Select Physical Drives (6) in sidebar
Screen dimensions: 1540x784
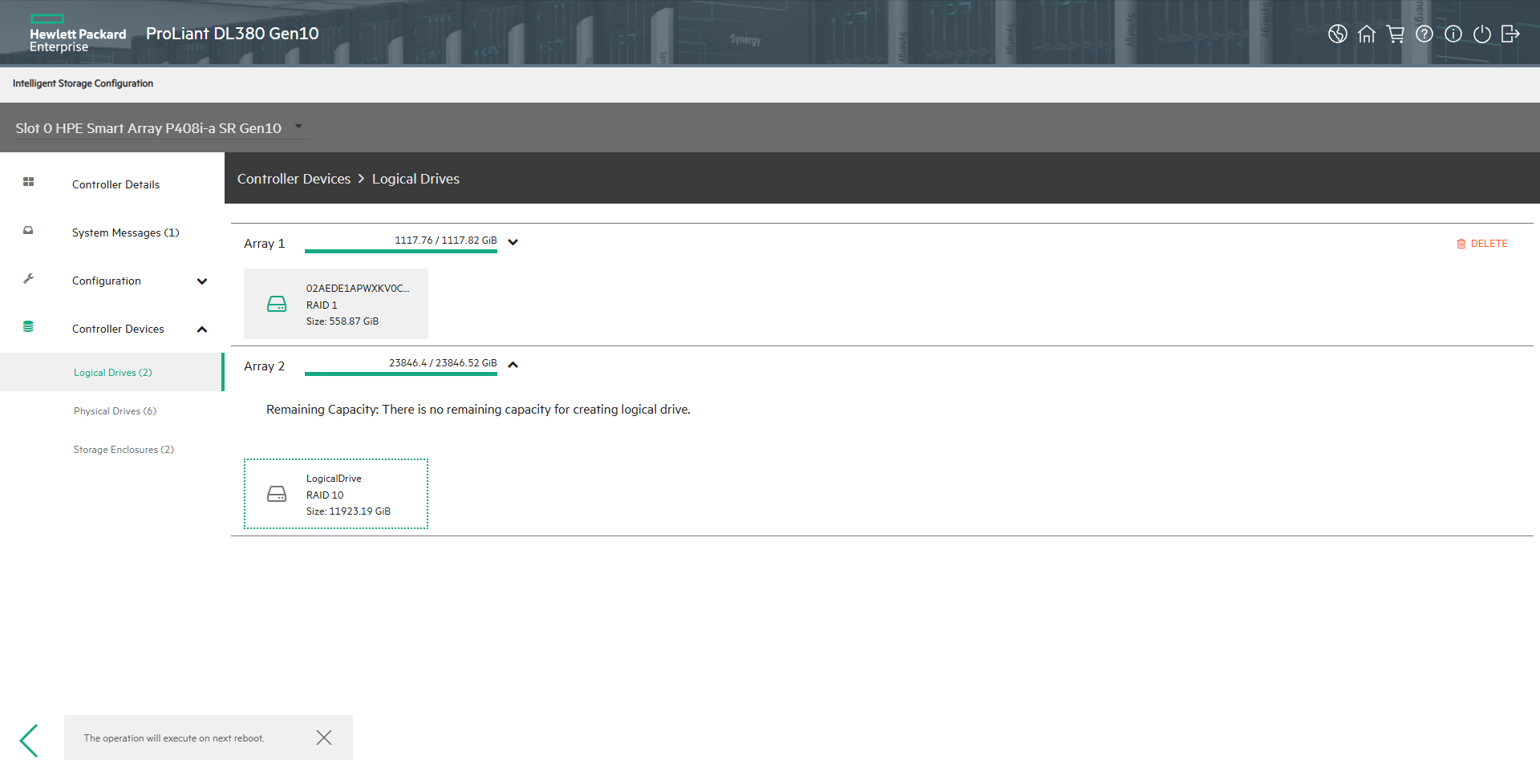(x=115, y=411)
